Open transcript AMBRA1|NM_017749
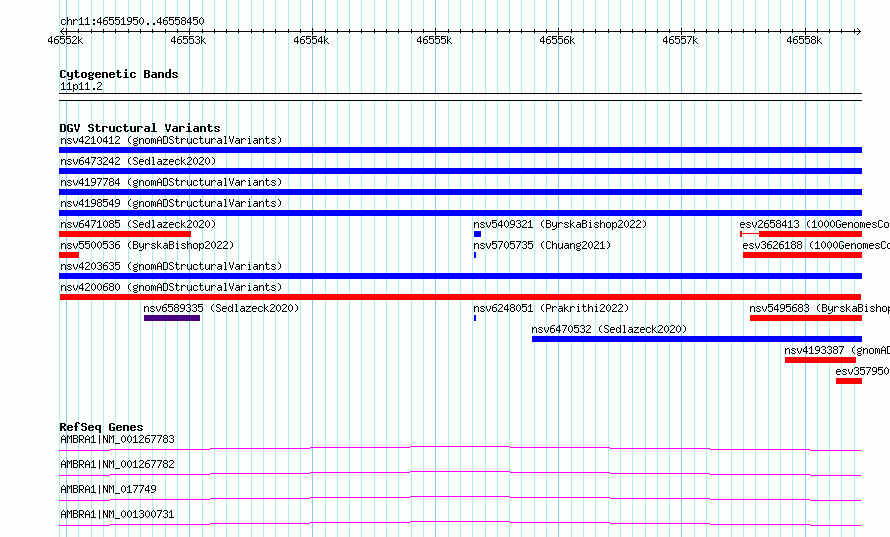Screen dimensions: 890x537 [x=108, y=489]
